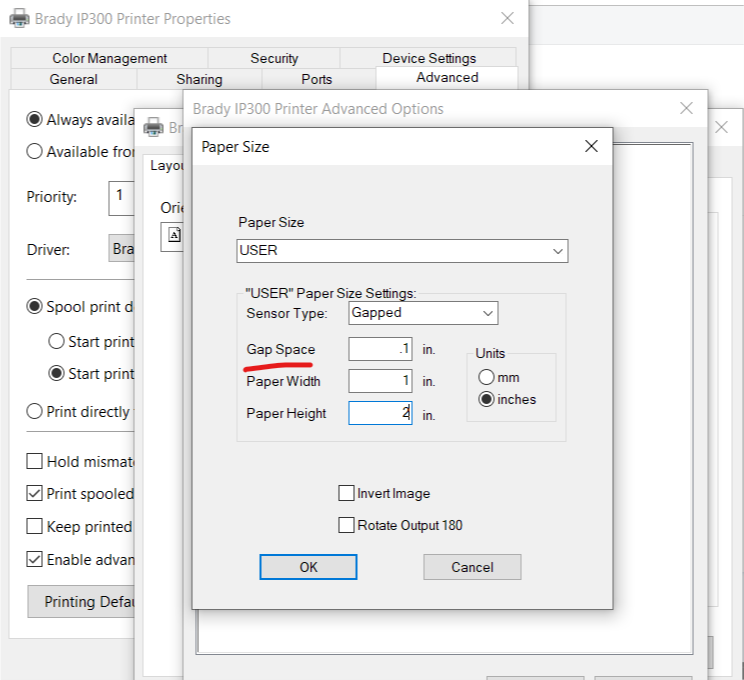Screen dimensions: 744x680
Task: Open the Driver dropdown in Printer Properties
Action: [x=122, y=248]
